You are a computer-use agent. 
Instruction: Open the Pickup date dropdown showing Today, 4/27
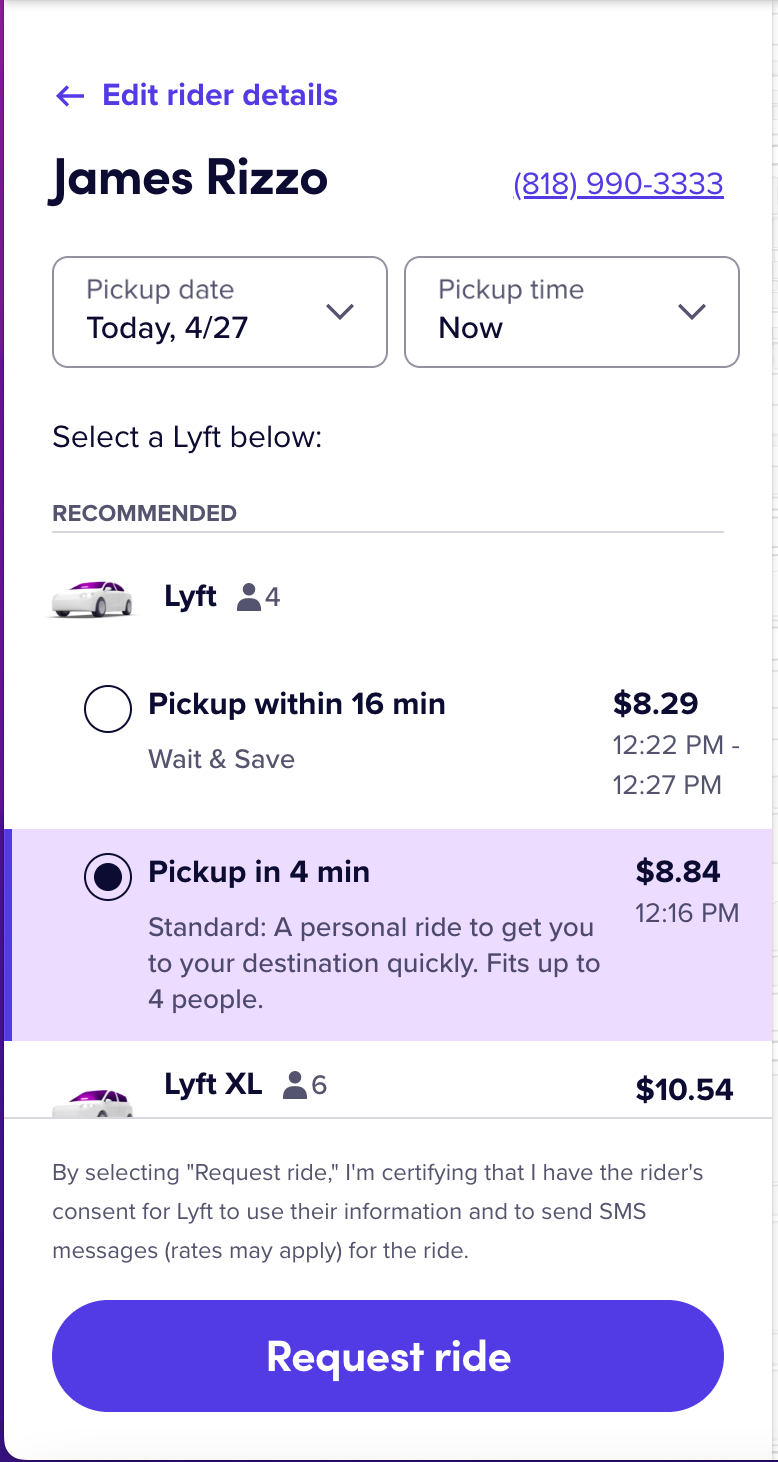(220, 312)
